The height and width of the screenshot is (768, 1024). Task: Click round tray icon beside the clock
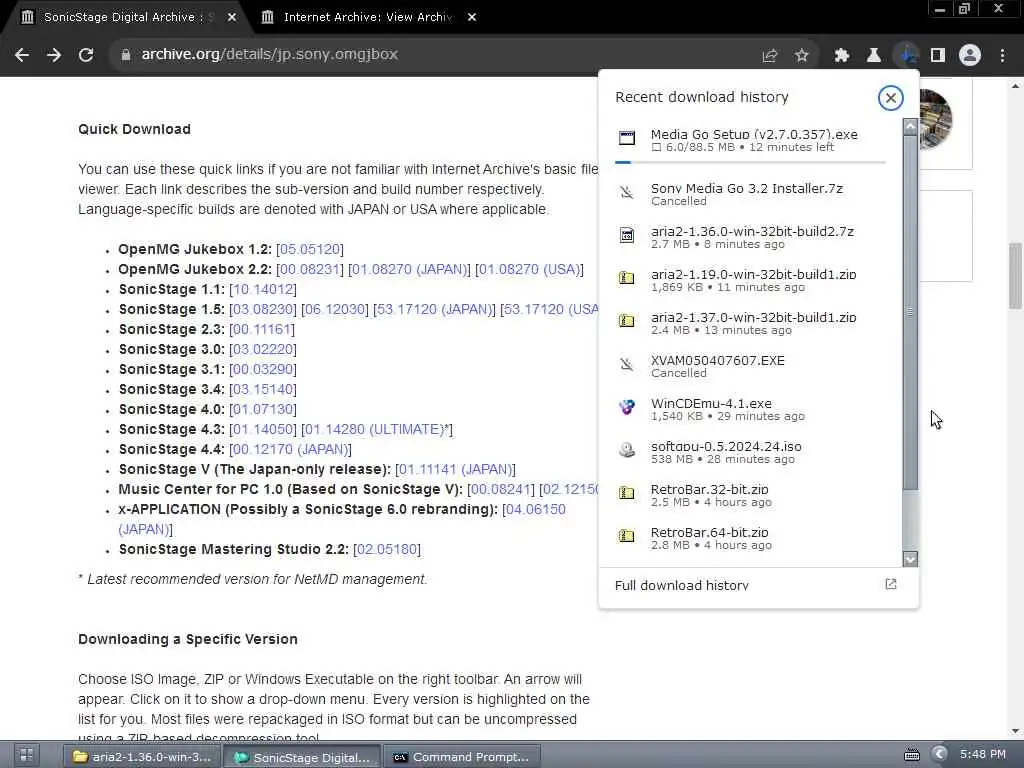click(x=939, y=755)
